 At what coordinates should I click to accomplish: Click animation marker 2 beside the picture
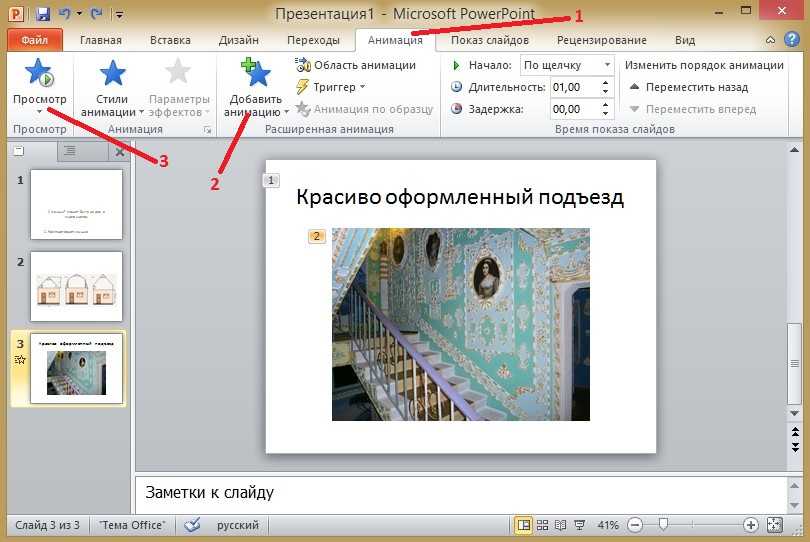tap(317, 236)
